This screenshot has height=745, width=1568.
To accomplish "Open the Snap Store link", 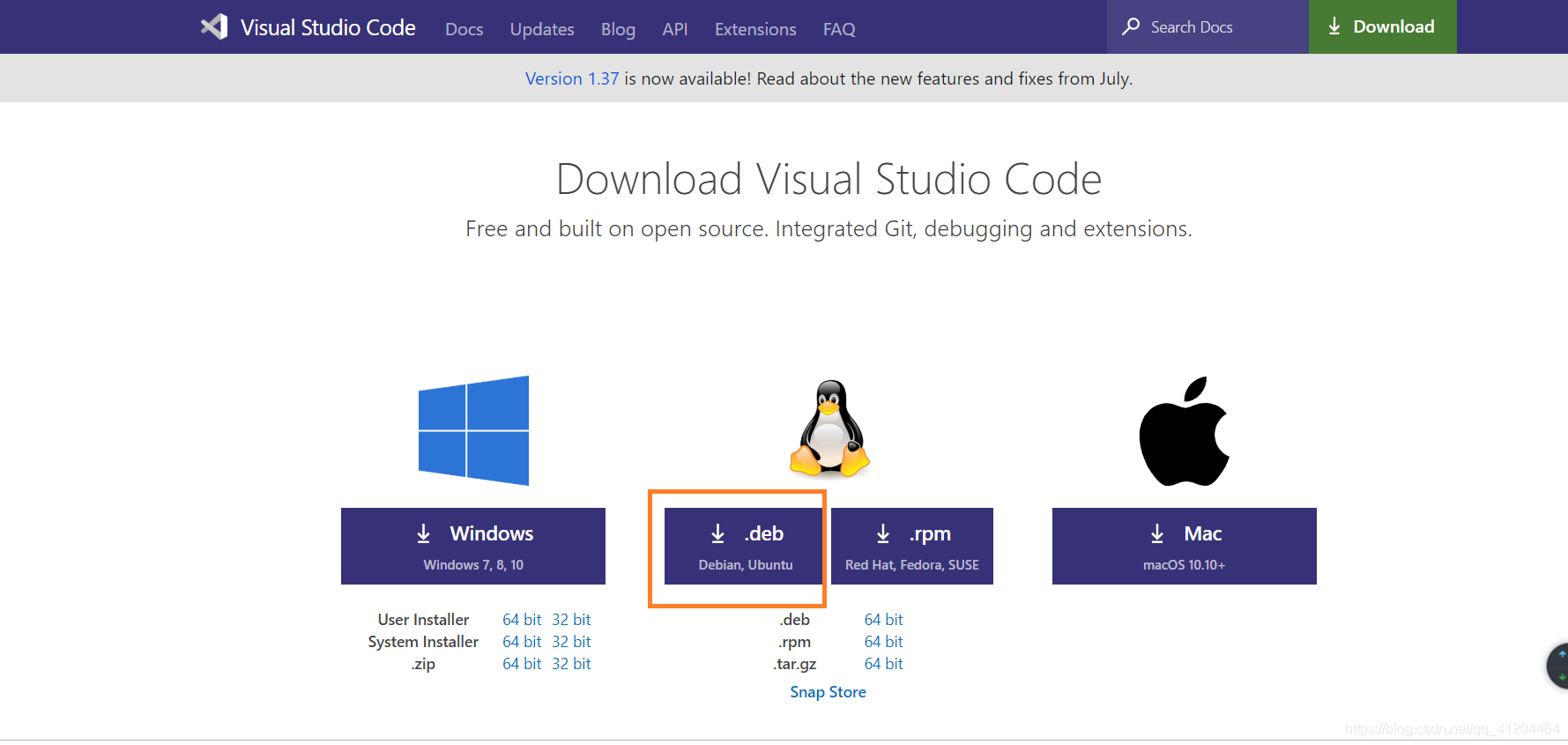I will coord(828,692).
